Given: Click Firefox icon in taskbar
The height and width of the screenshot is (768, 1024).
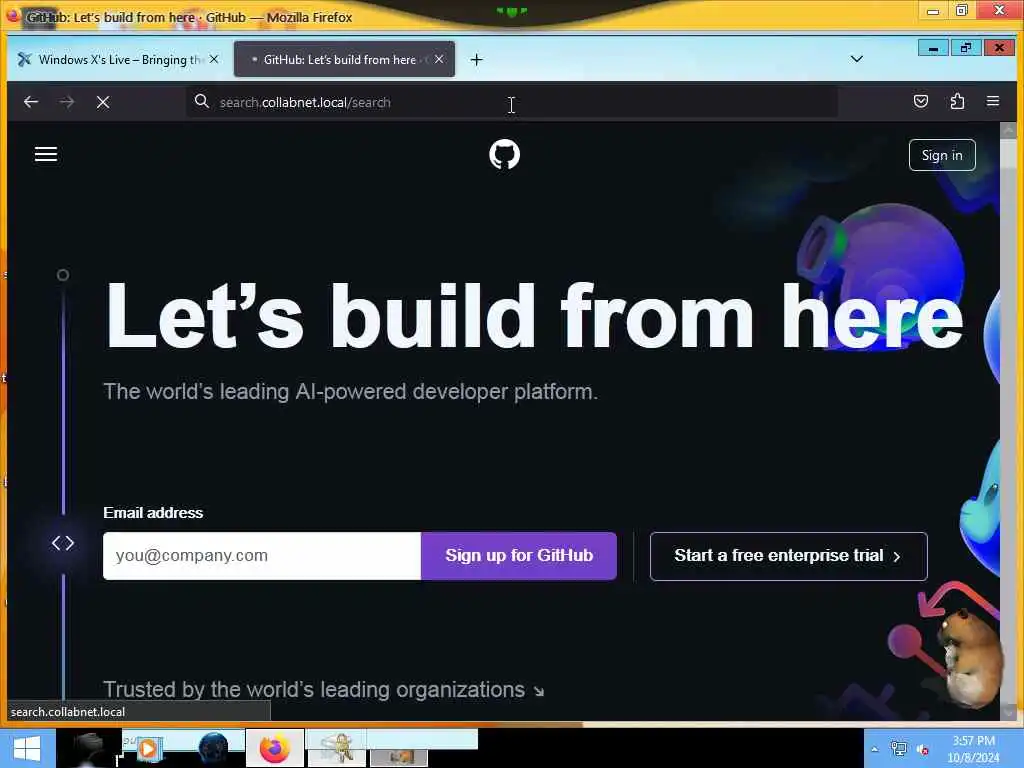Looking at the screenshot, I should click(274, 748).
